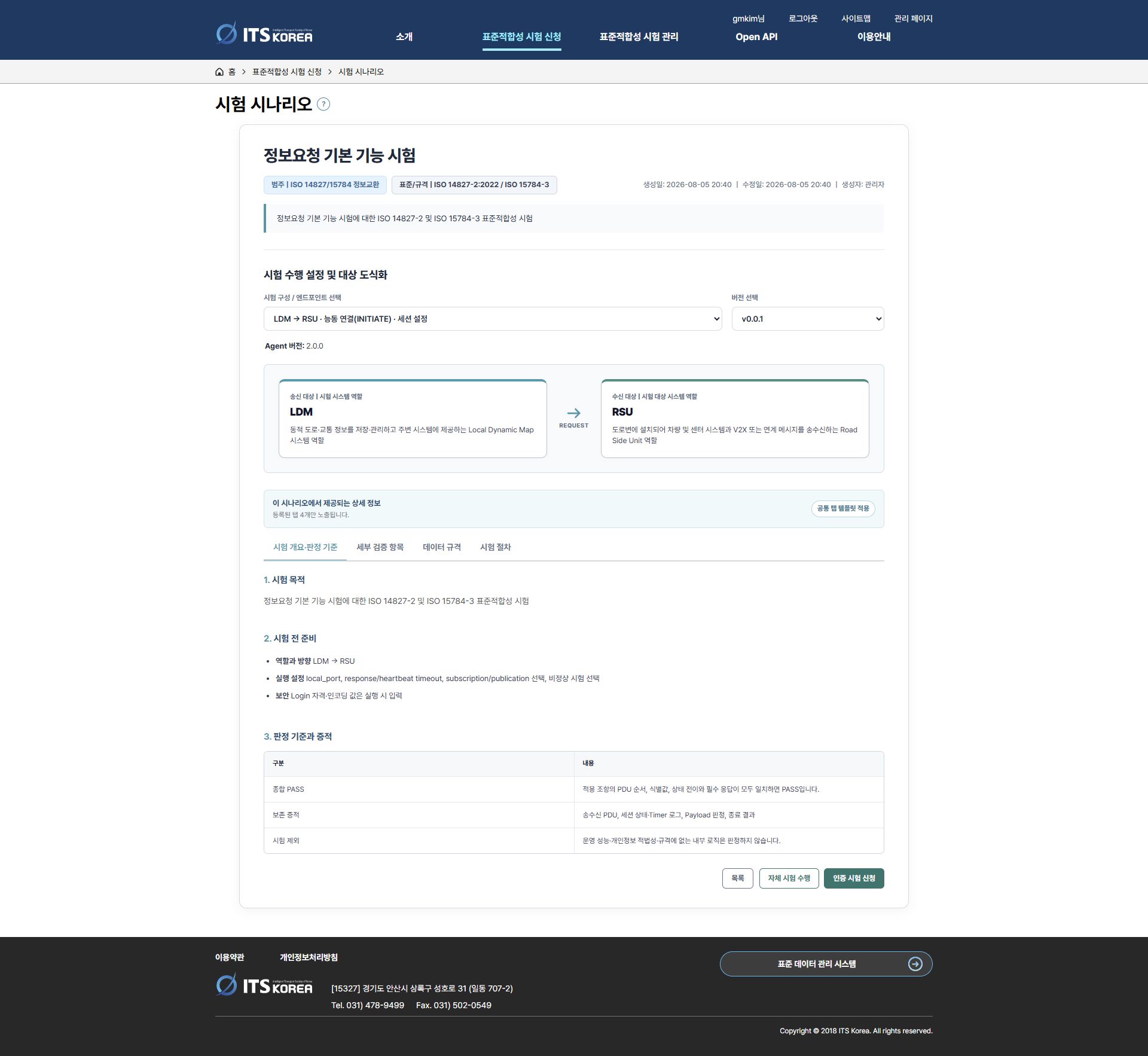Switch to the 데이터 규격 tab

(x=441, y=547)
